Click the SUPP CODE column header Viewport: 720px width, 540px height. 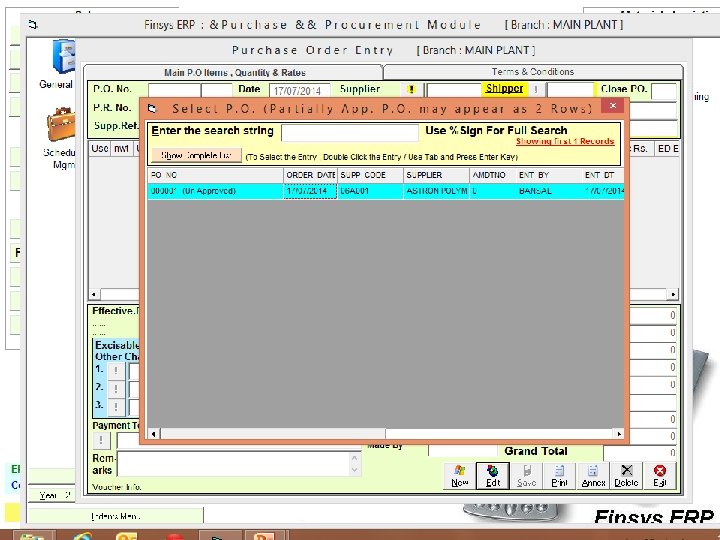pos(370,175)
